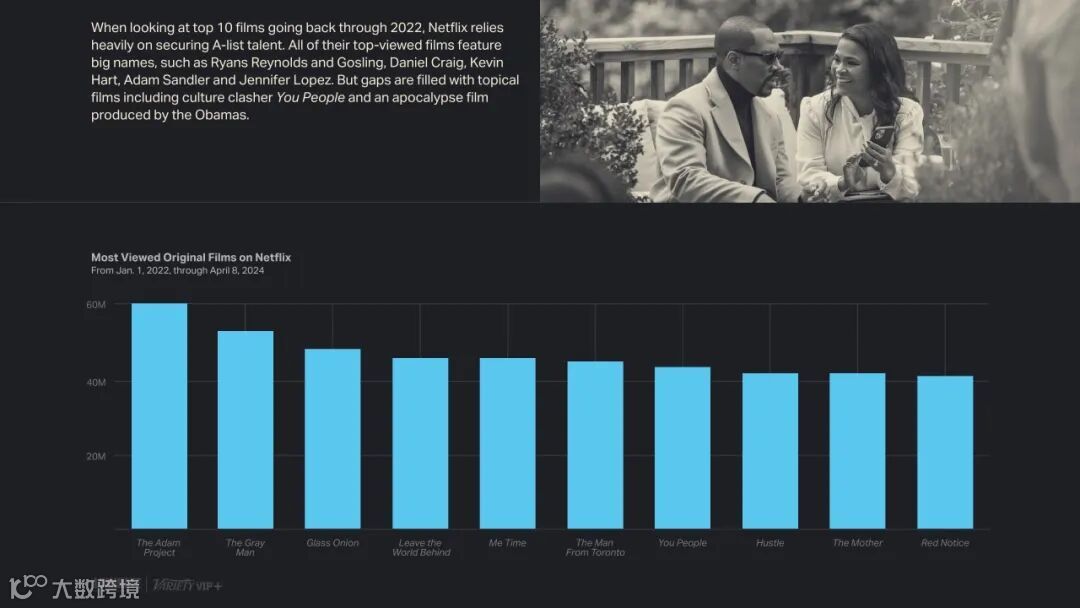Click the 'The Adam Project' axis label

(x=159, y=547)
